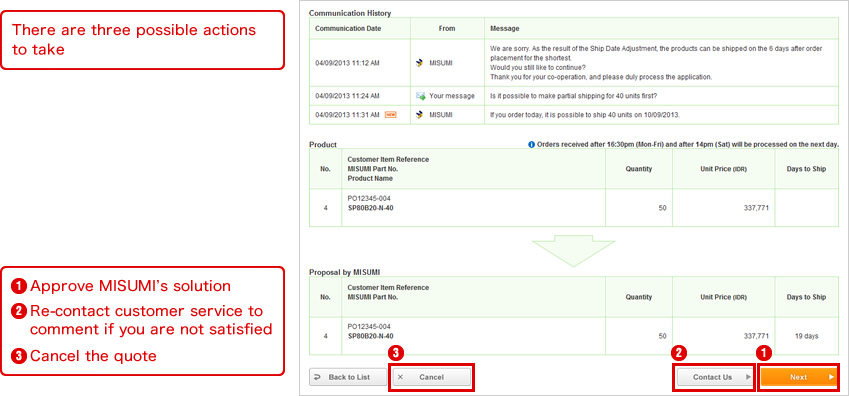Click the orange Next button
Viewport: 849px width, 396px height.
coord(798,377)
